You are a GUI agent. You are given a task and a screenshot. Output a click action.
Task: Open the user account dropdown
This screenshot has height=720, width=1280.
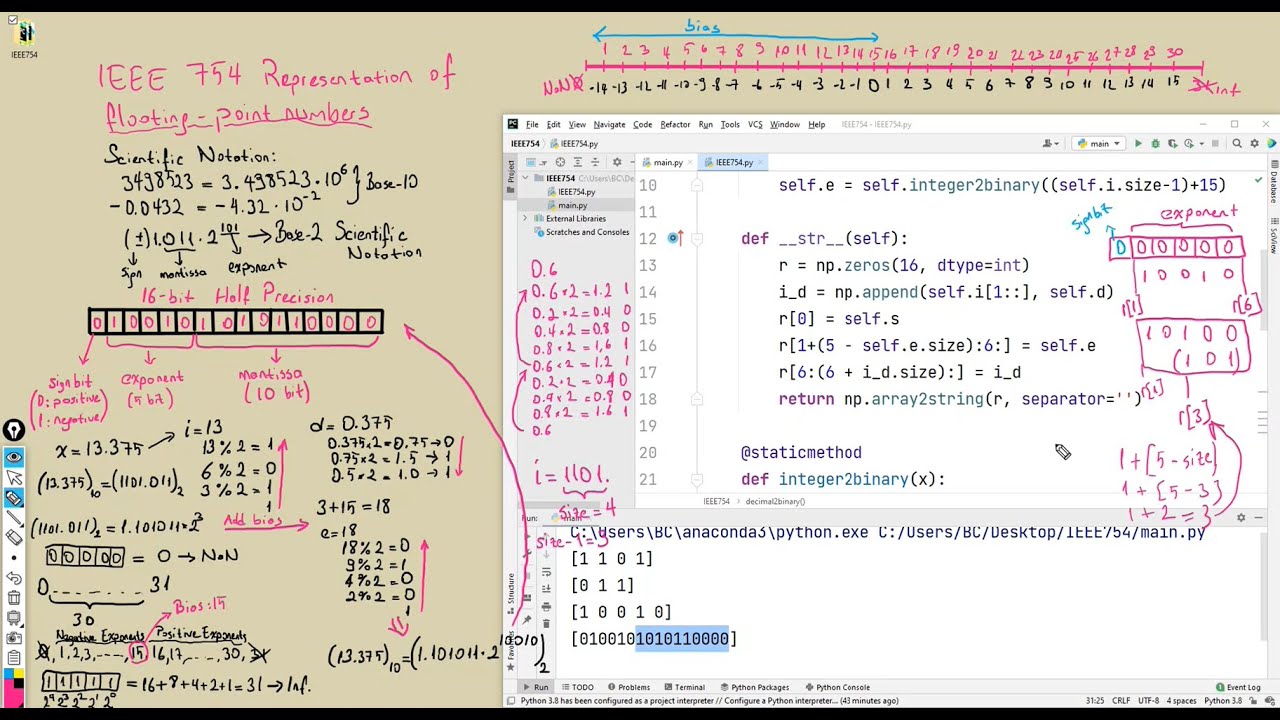coord(1051,143)
